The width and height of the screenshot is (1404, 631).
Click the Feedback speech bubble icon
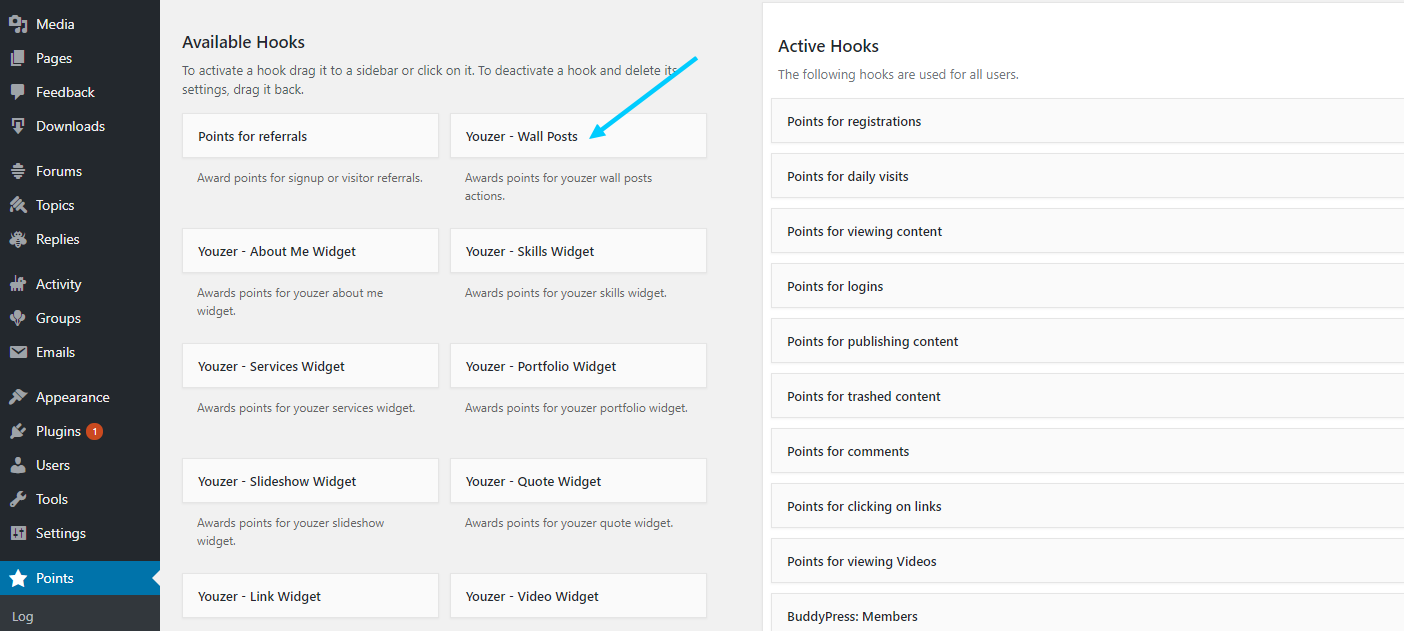[x=17, y=92]
